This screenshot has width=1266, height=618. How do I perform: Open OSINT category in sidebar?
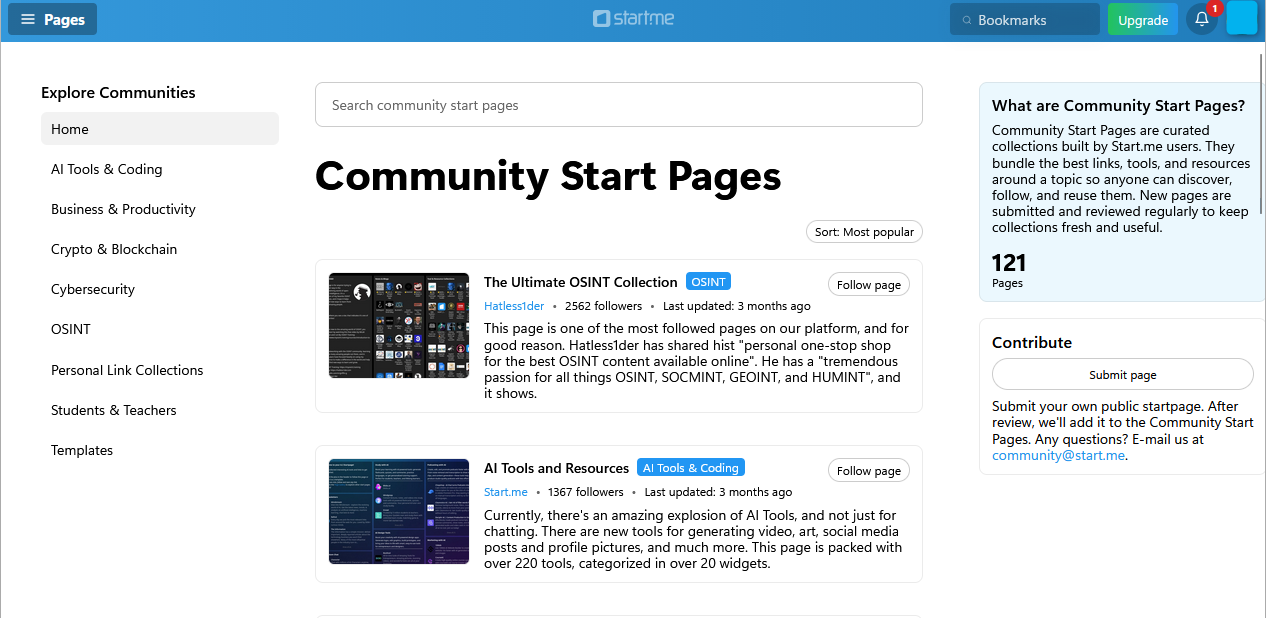(x=71, y=329)
